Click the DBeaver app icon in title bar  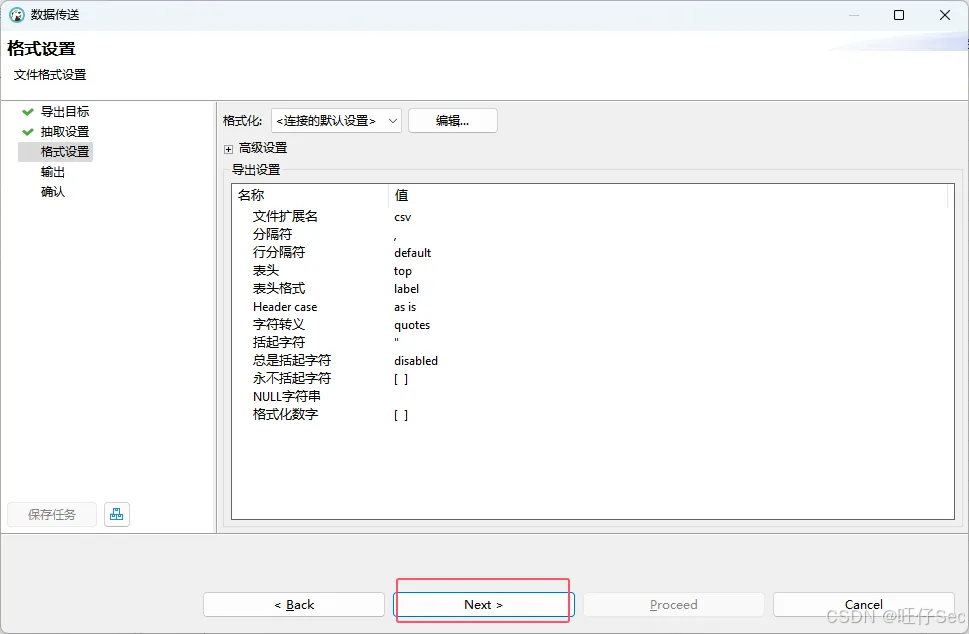tap(17, 15)
